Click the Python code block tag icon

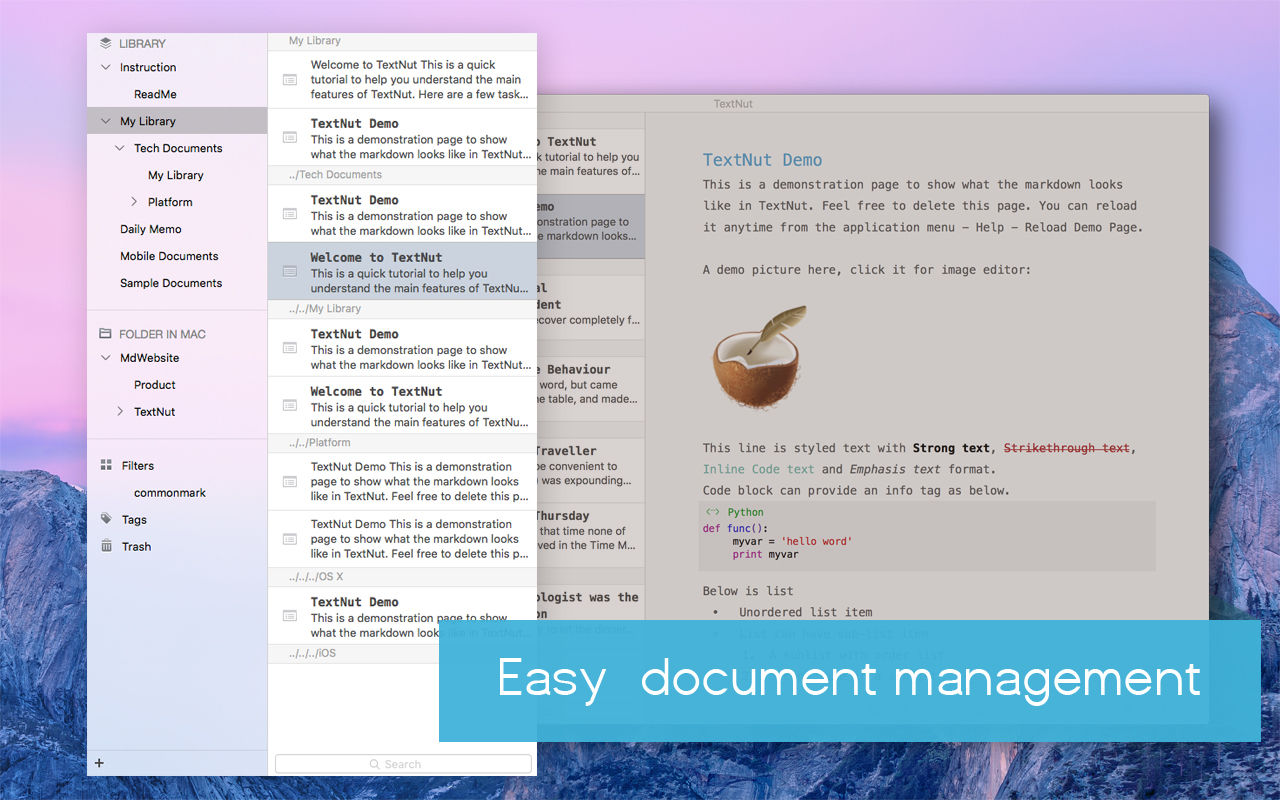[712, 512]
